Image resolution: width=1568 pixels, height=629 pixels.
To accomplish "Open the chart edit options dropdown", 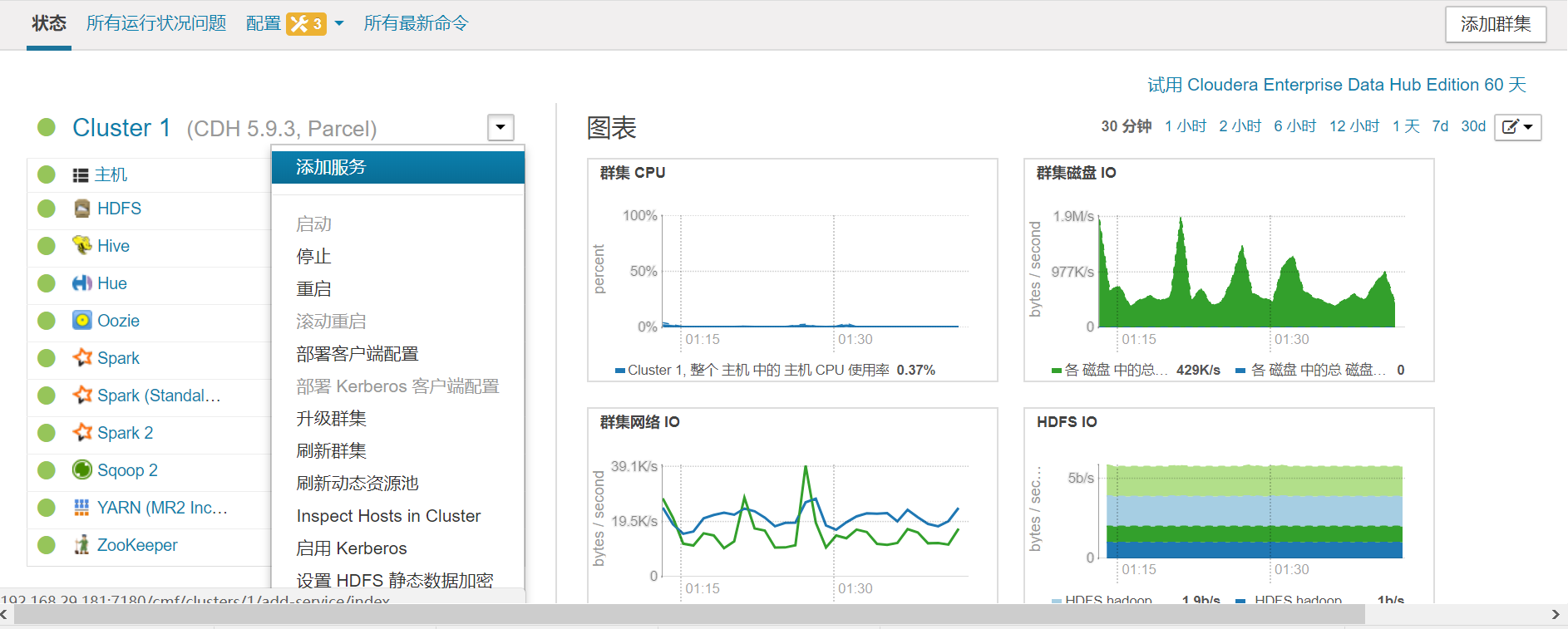I will click(1518, 127).
